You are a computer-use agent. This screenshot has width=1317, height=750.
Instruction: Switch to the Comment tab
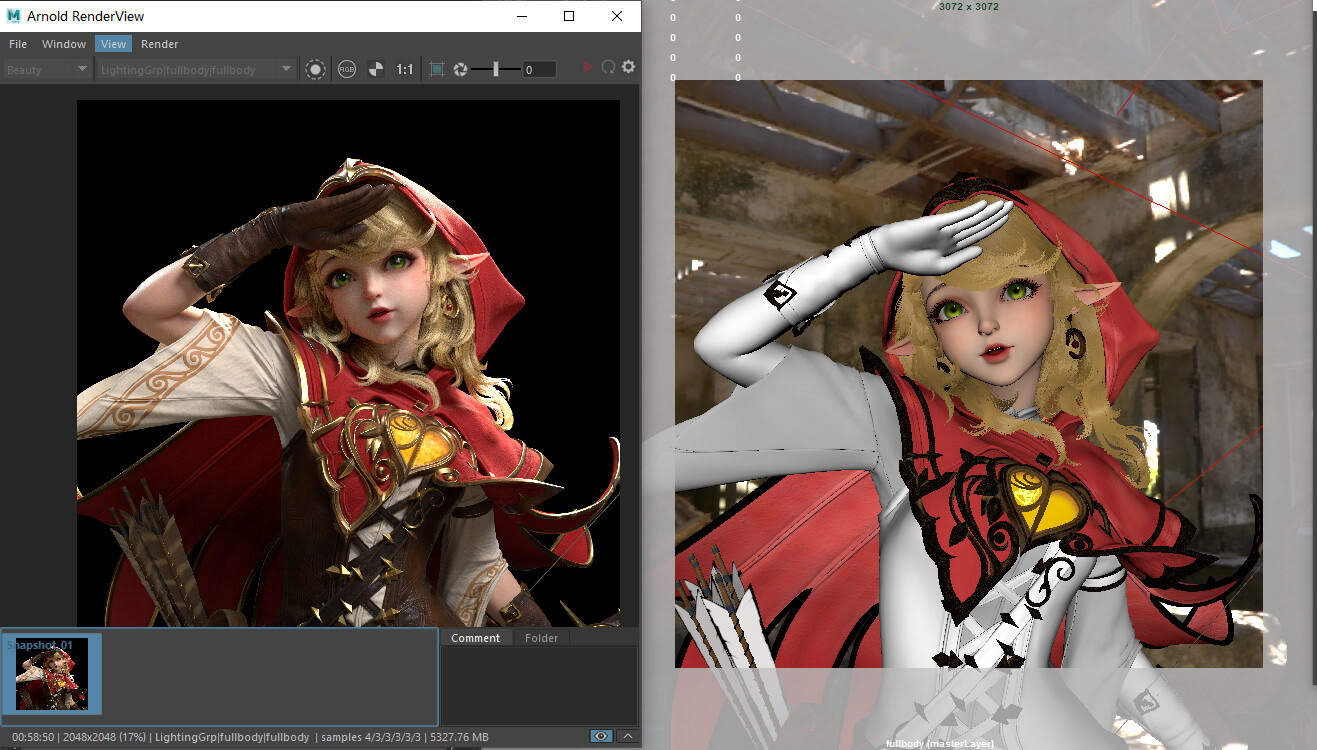475,638
